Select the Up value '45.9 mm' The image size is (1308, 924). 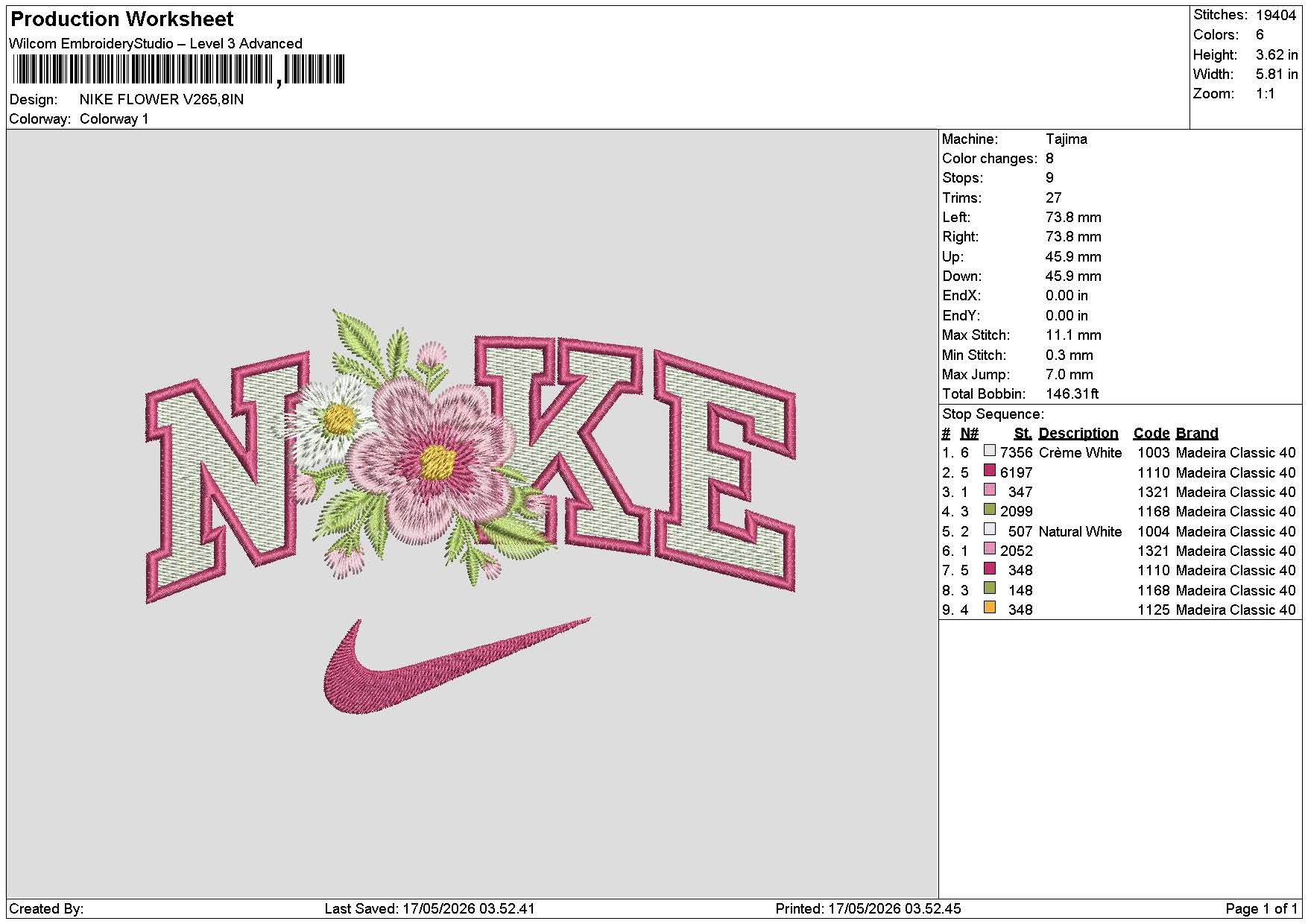[x=1073, y=257]
